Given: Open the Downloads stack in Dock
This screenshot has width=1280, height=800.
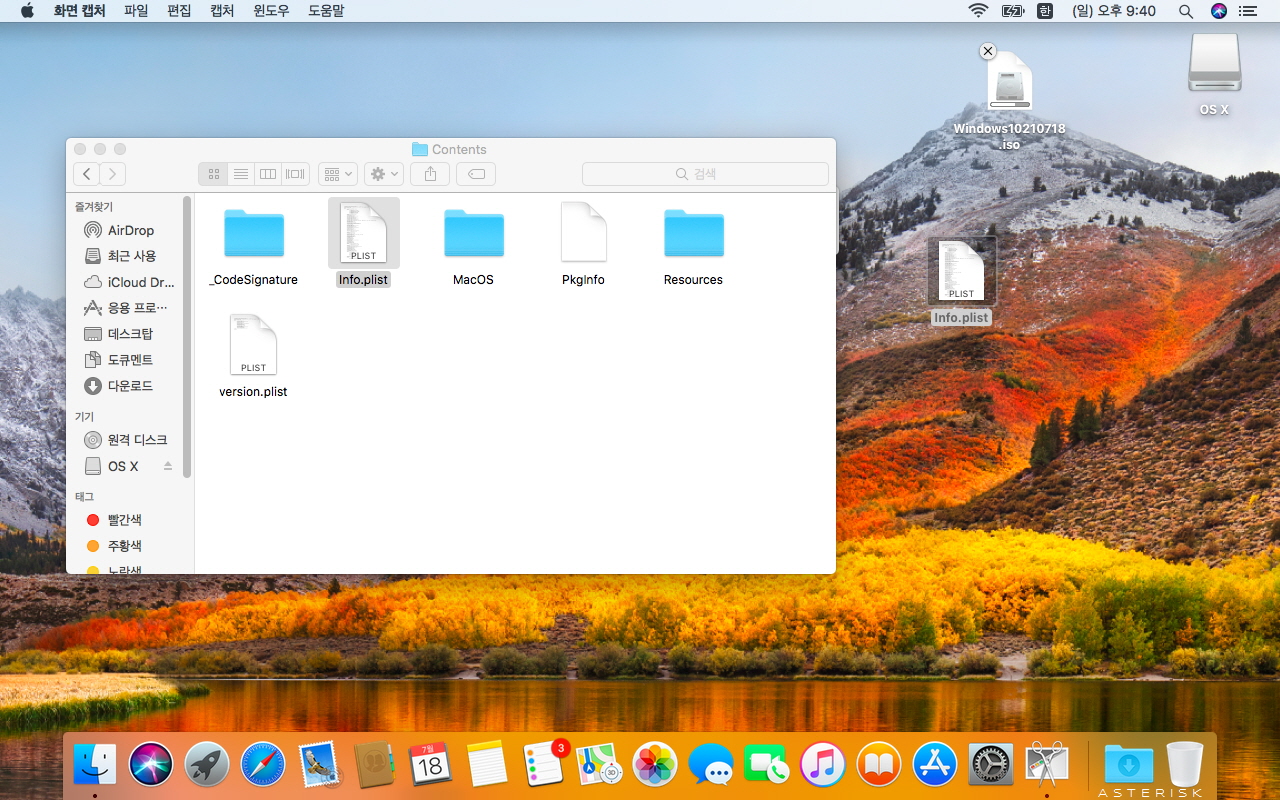Looking at the screenshot, I should 1128,765.
